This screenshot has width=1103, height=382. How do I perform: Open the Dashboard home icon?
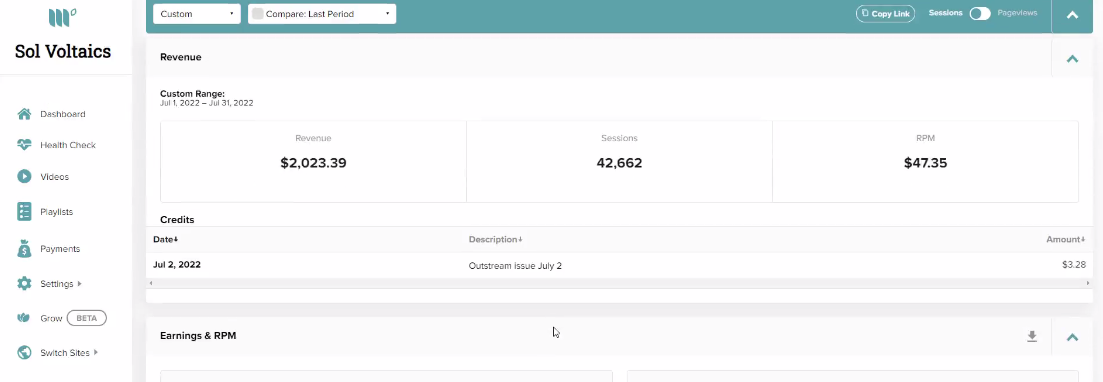click(25, 114)
